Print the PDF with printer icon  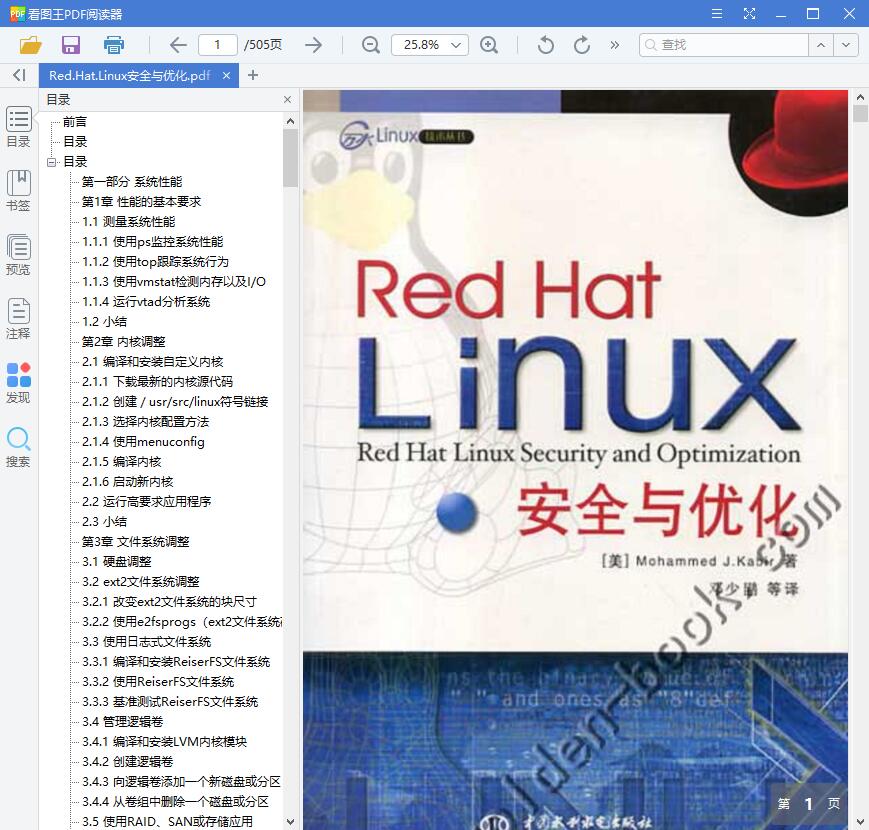(114, 45)
